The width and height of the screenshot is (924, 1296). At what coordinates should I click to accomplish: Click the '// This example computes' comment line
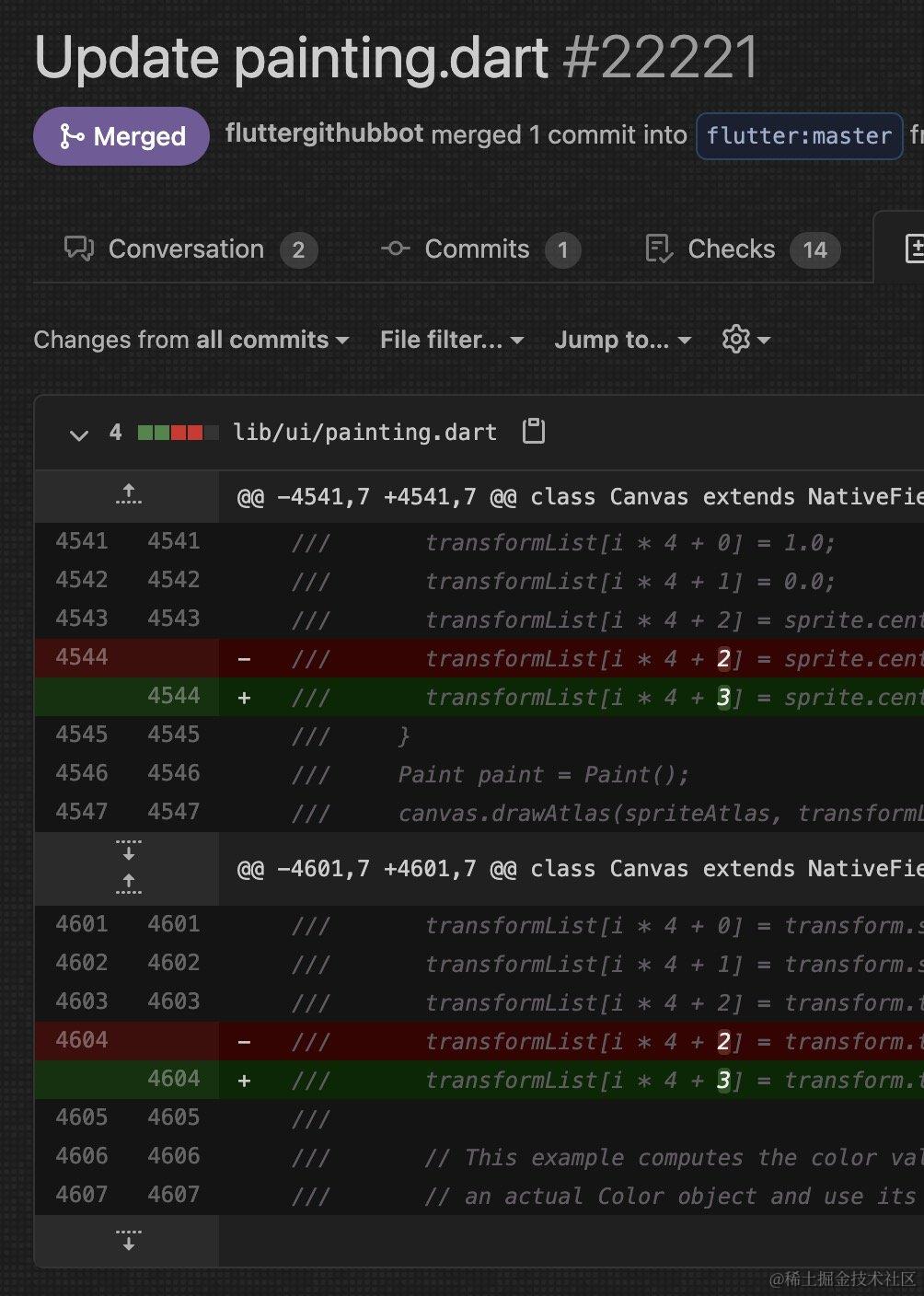pos(674,1157)
